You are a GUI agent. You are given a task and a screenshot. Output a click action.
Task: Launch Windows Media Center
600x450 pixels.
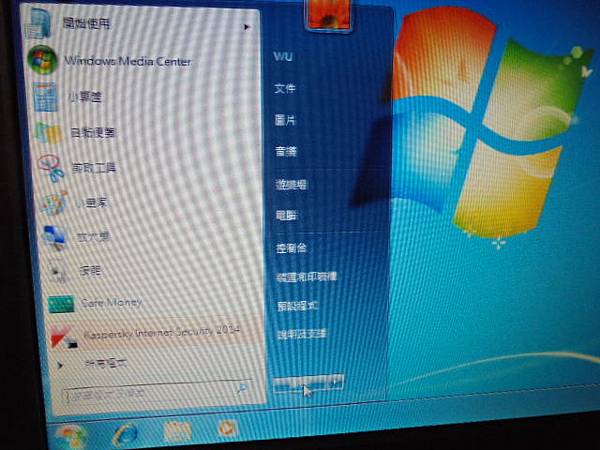click(127, 61)
